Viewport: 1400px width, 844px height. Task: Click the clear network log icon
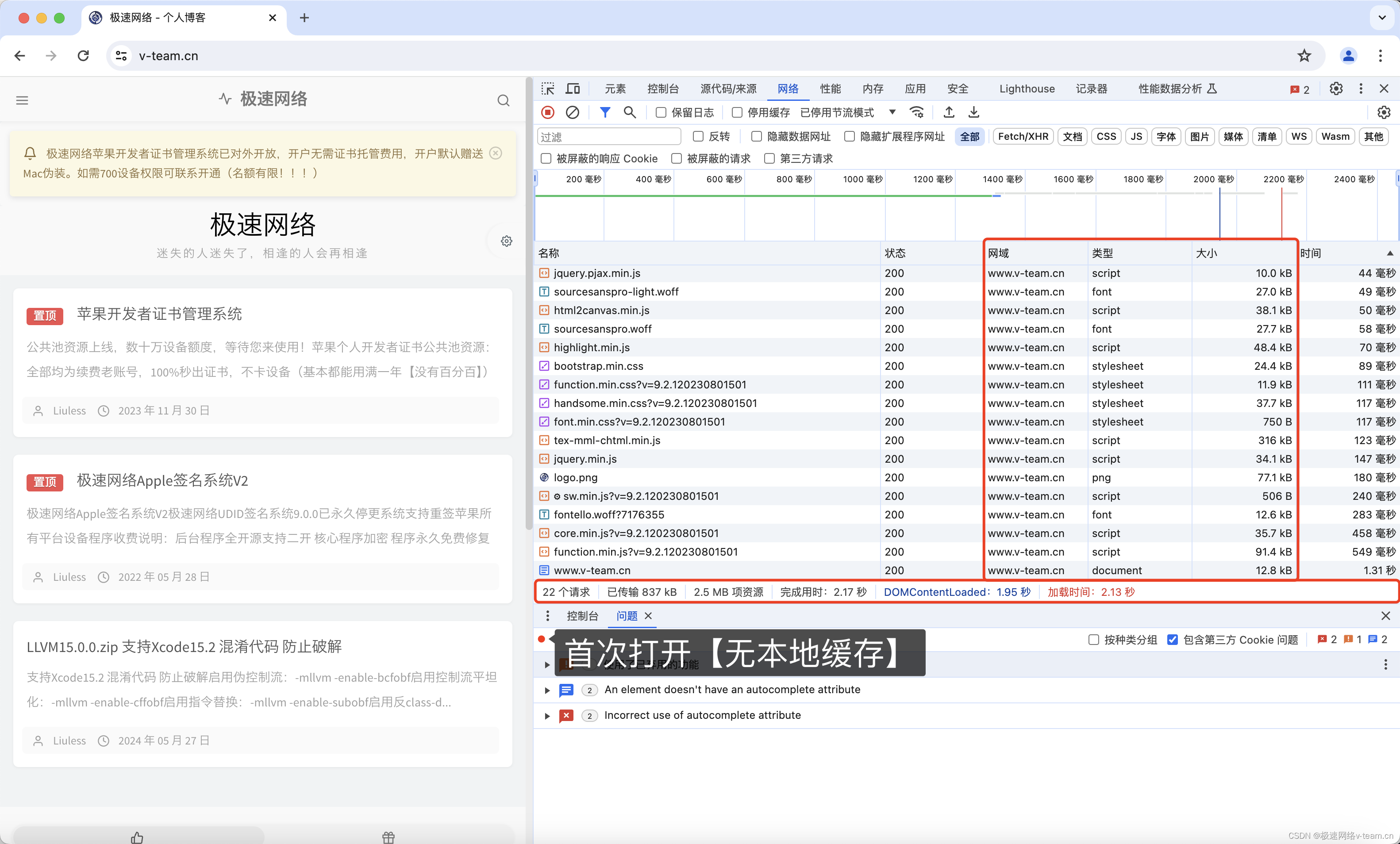[x=572, y=112]
